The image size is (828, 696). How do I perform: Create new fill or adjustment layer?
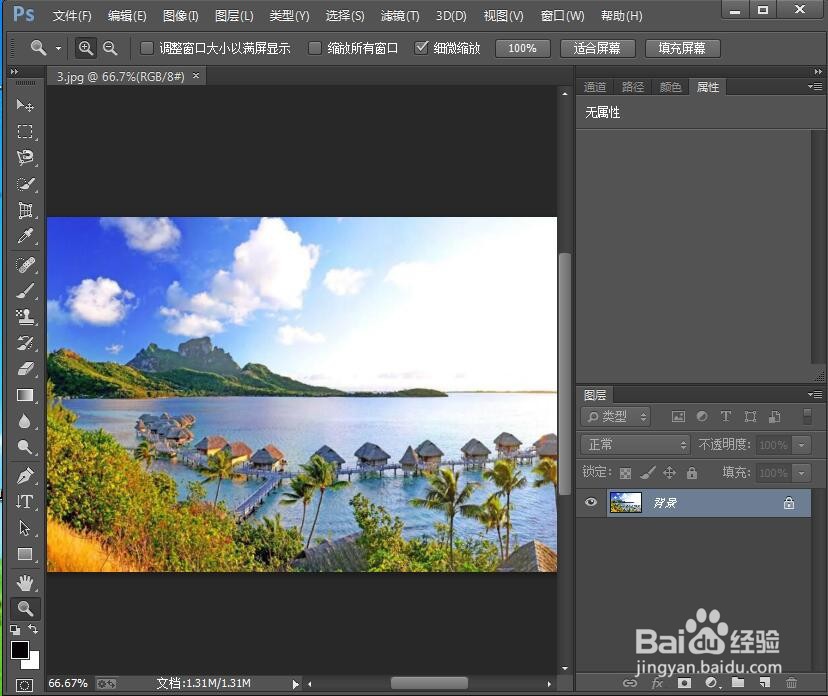pyautogui.click(x=711, y=683)
